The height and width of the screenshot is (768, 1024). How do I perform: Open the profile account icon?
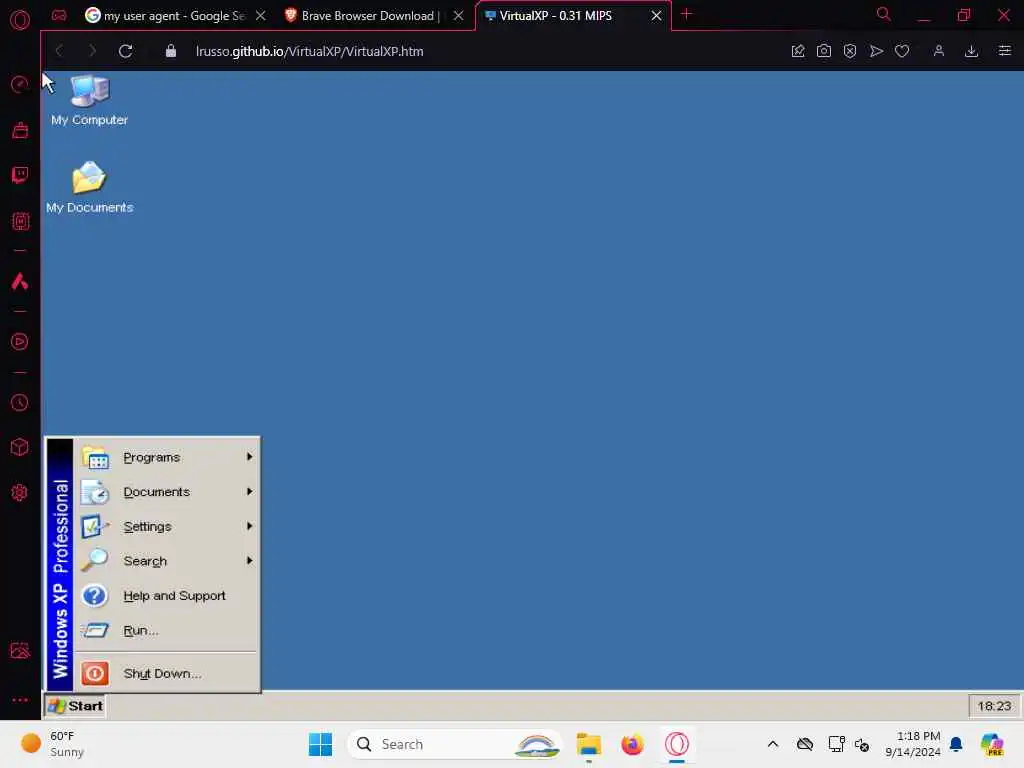938,51
